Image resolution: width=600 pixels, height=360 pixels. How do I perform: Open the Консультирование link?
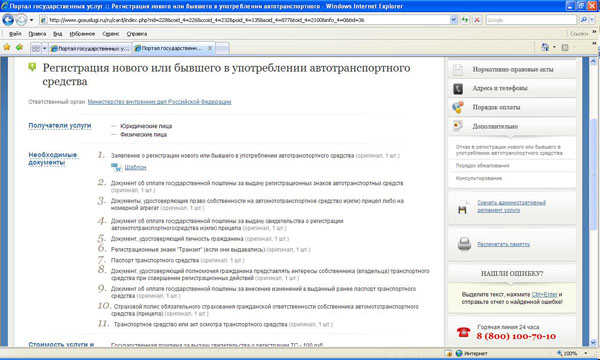tap(479, 178)
